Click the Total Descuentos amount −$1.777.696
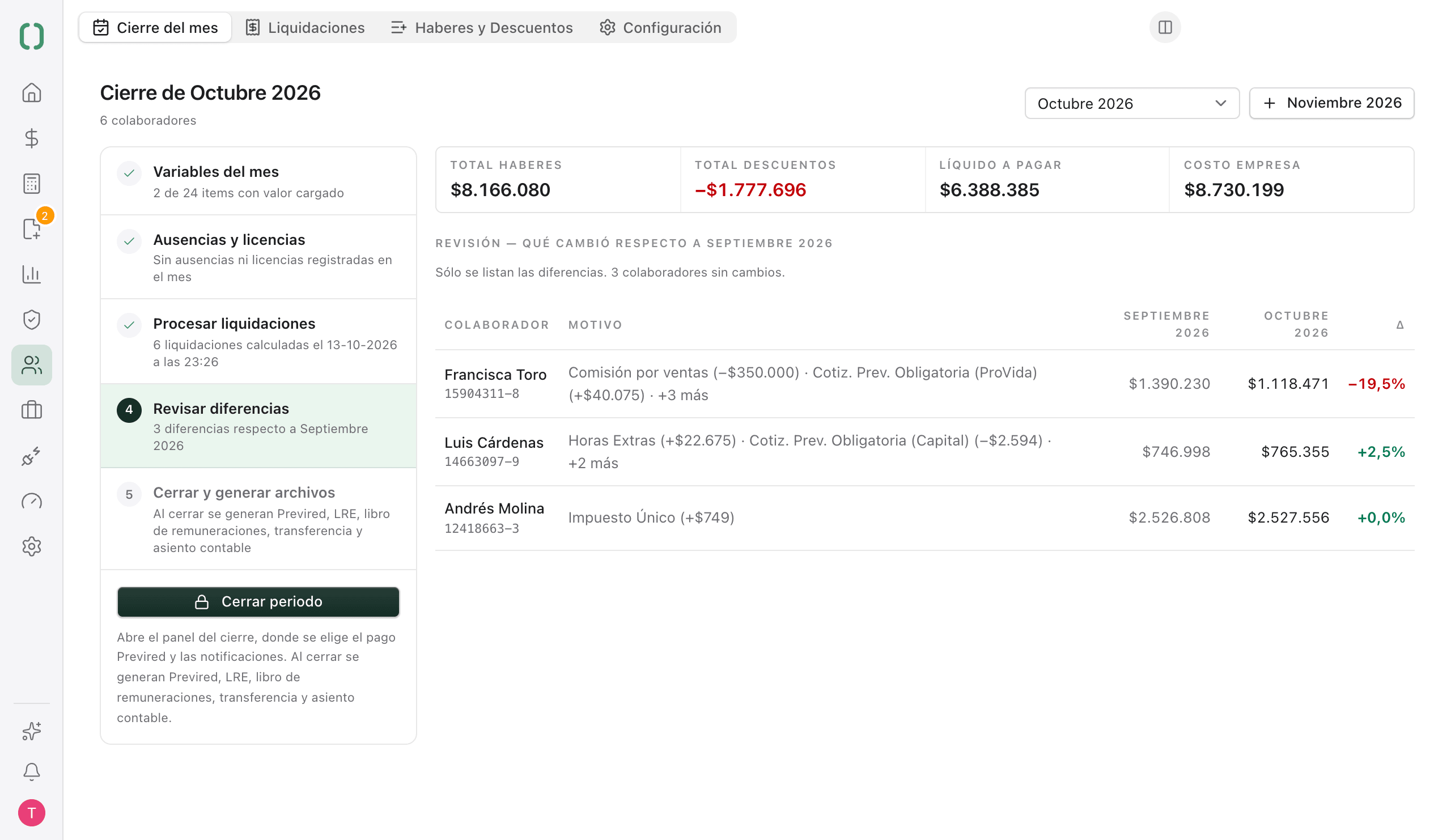Screen dimensions: 1451x840 pos(750,190)
